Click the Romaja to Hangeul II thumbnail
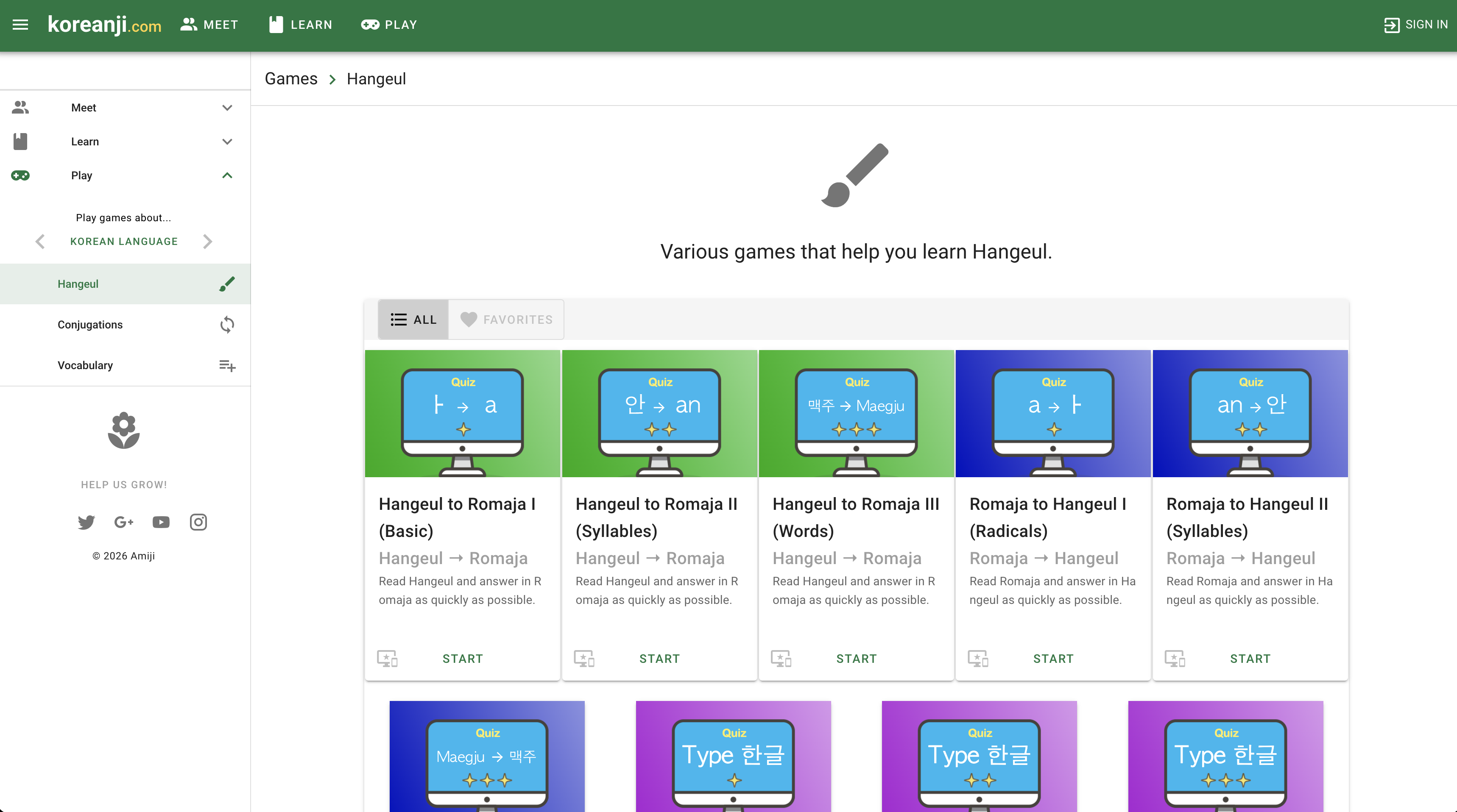This screenshot has height=812, width=1457. 1250,413
